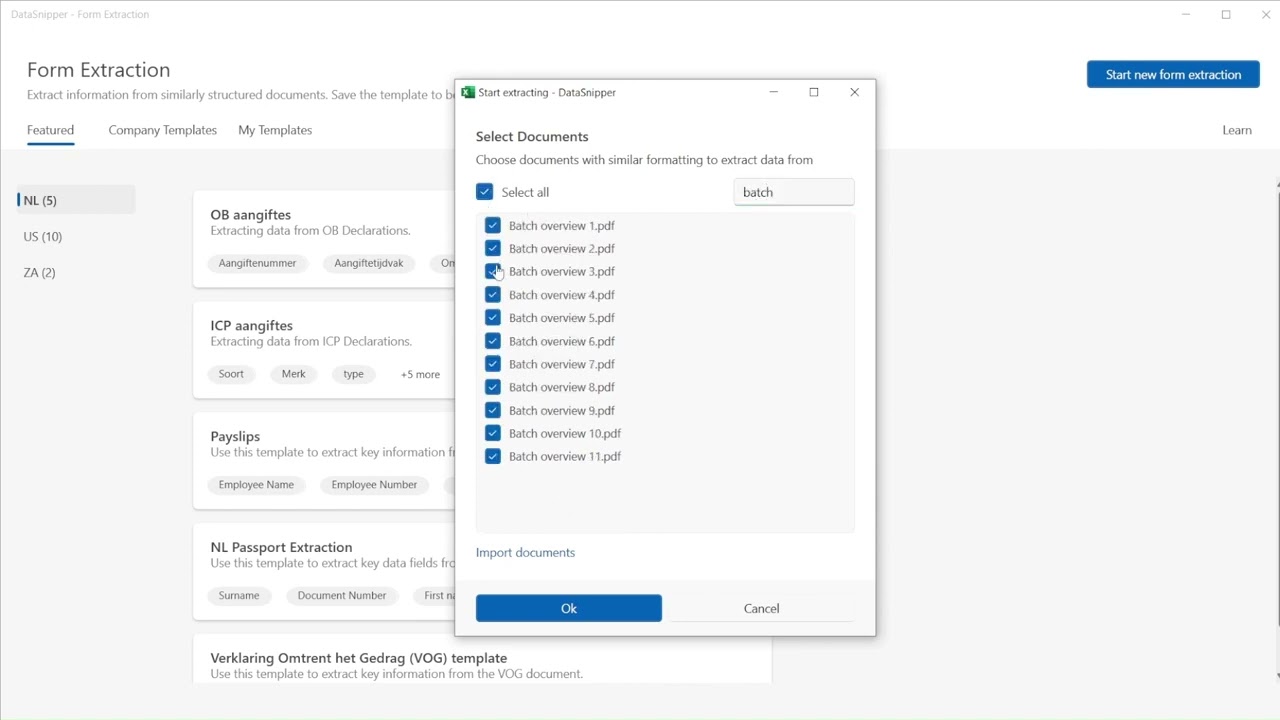Click the Aangiftenummer tag

click(x=258, y=263)
